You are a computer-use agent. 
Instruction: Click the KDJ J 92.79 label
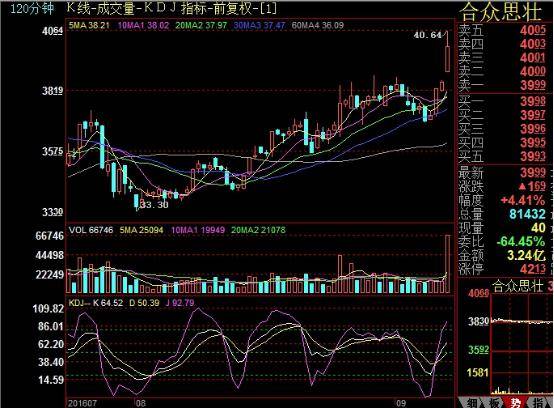point(180,303)
